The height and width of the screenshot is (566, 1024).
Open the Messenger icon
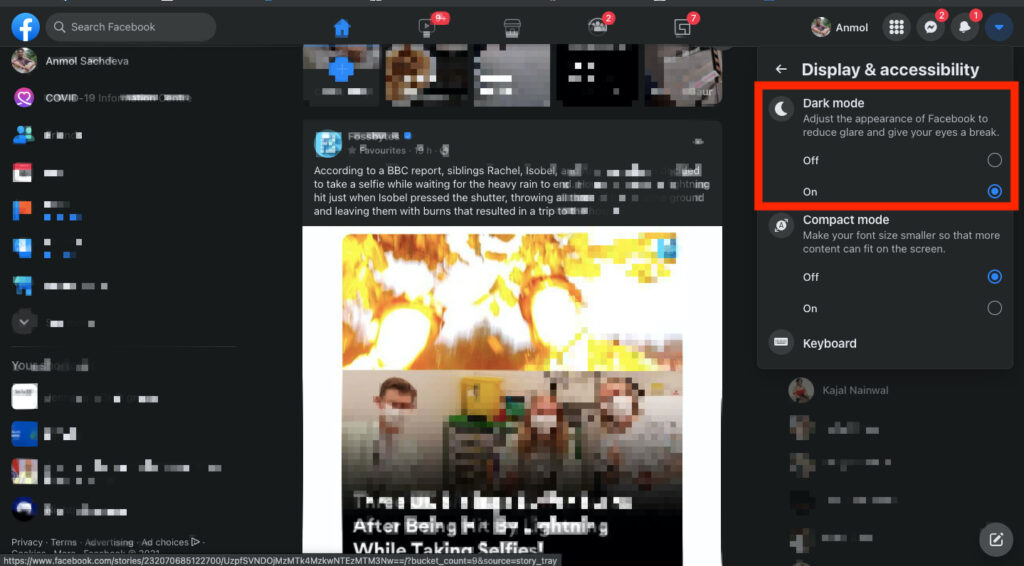click(930, 28)
